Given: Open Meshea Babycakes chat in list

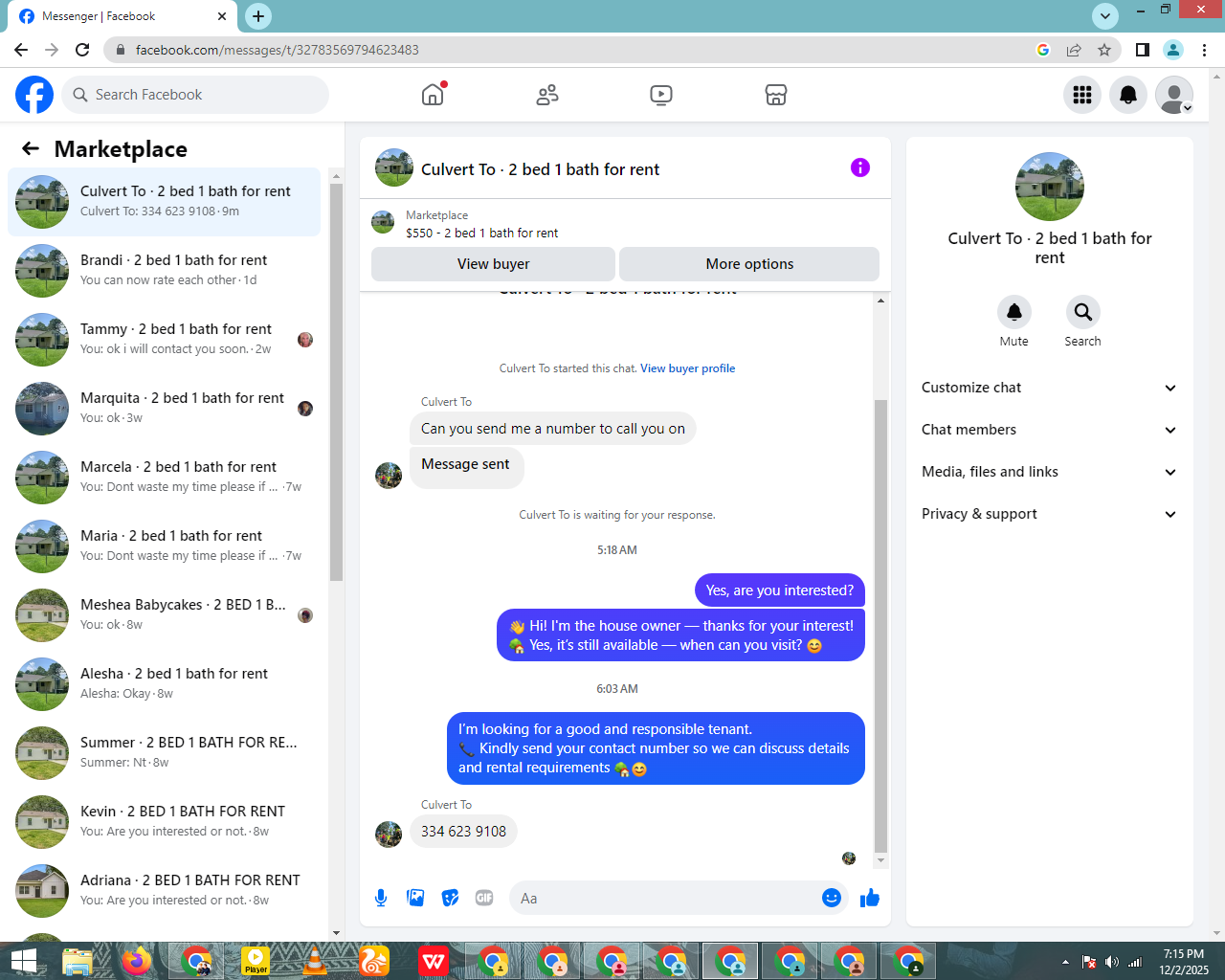Looking at the screenshot, I should click(x=165, y=615).
